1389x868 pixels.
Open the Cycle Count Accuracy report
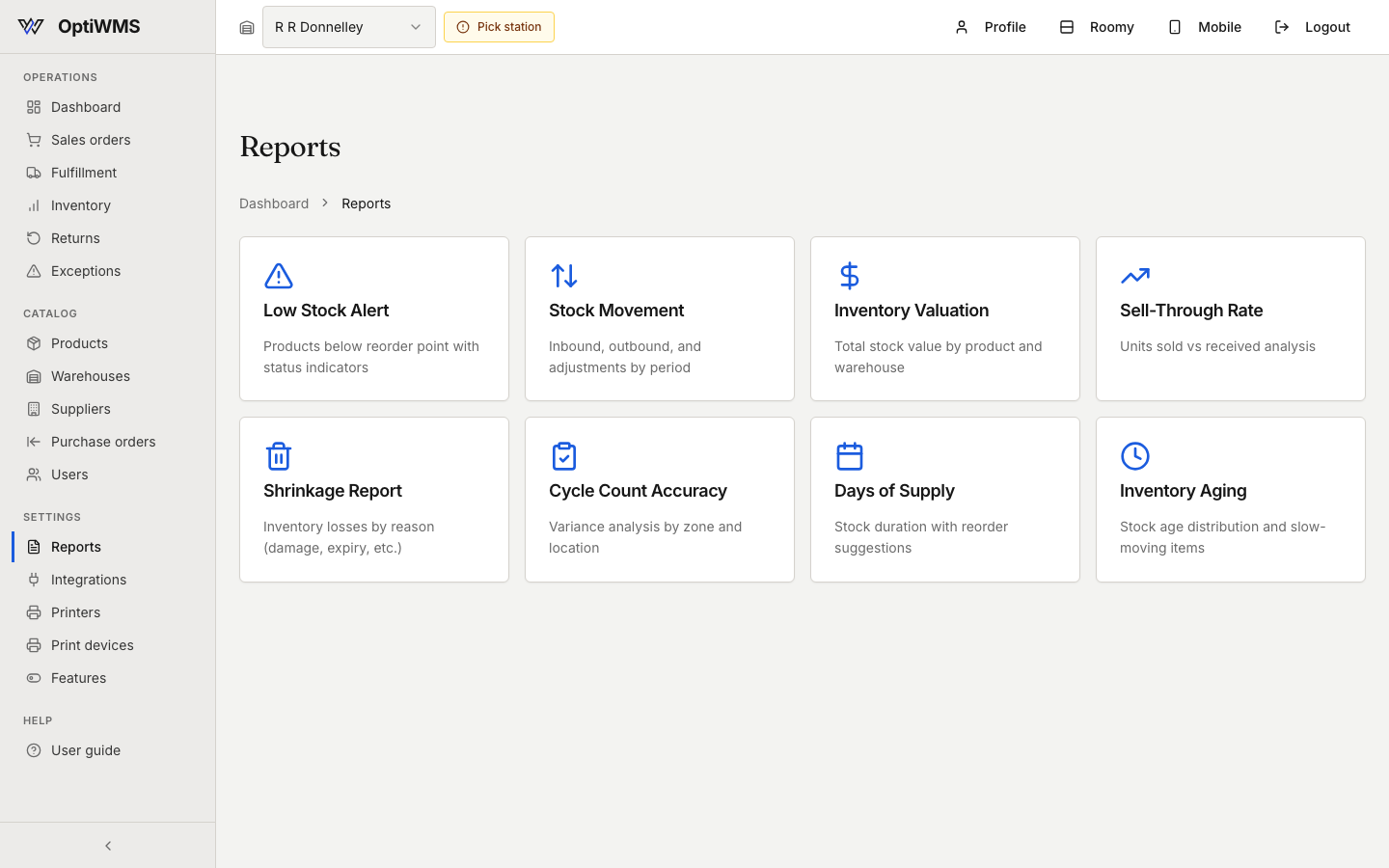point(660,500)
